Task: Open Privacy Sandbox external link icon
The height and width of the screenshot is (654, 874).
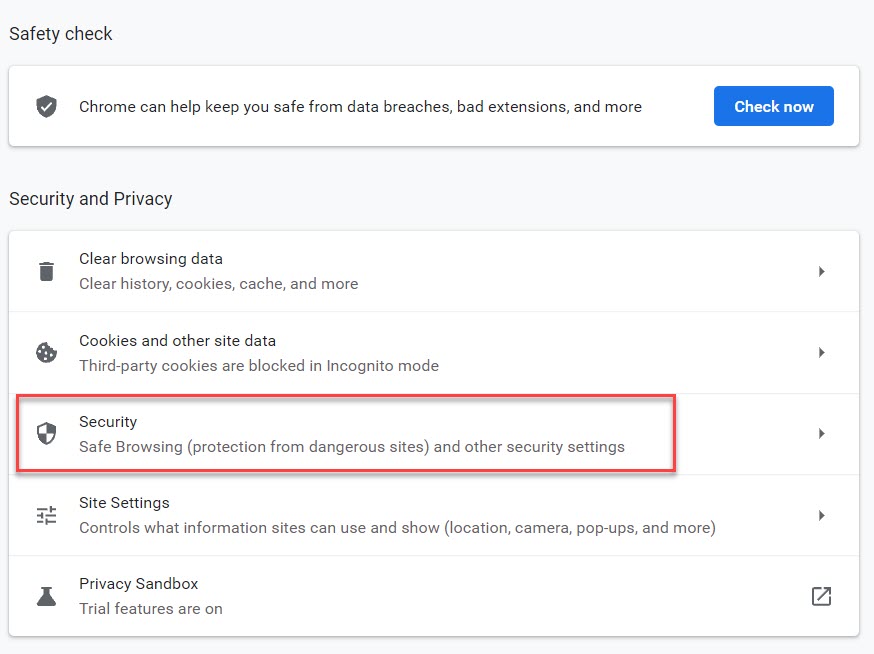Action: [821, 596]
